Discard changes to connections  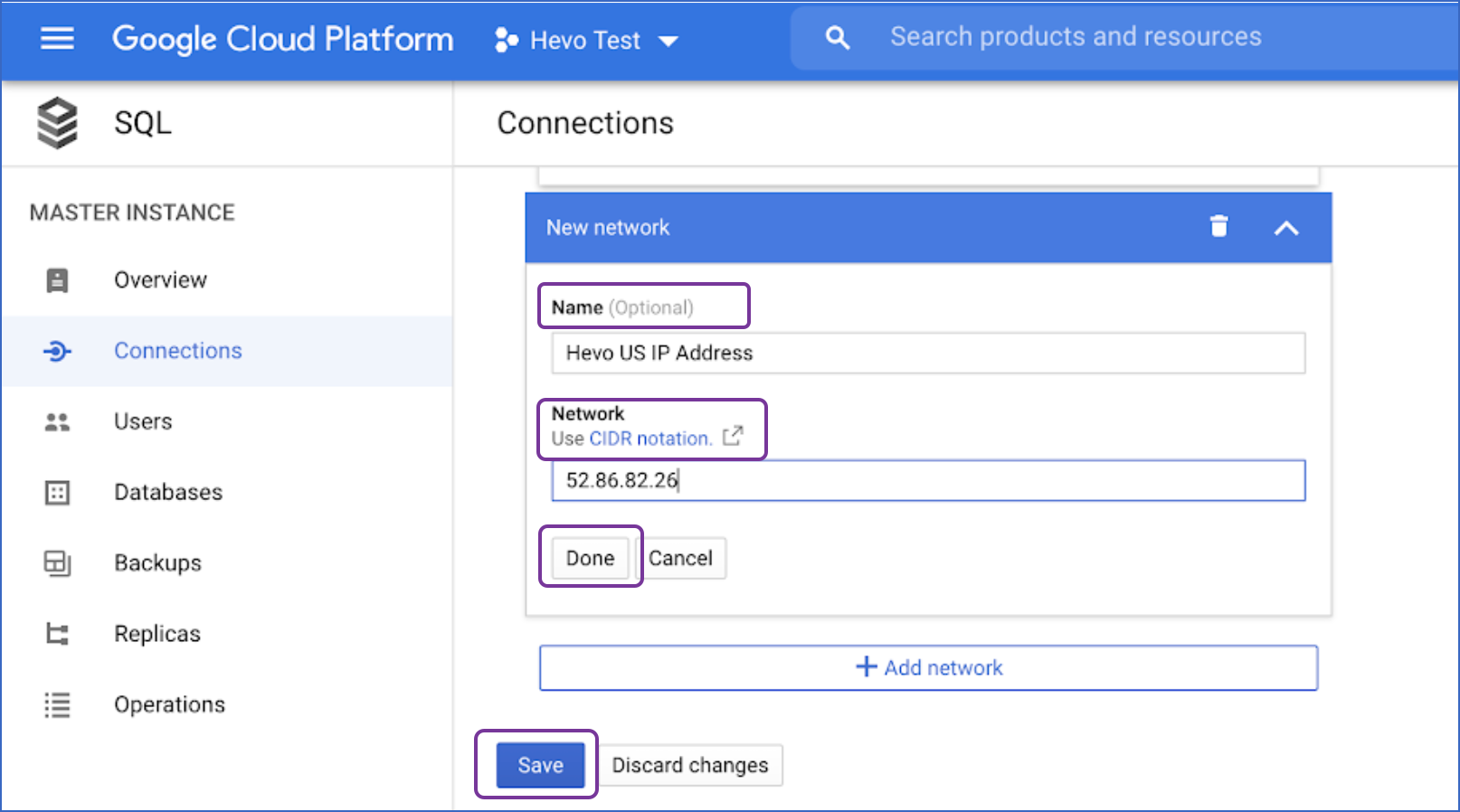[x=690, y=765]
